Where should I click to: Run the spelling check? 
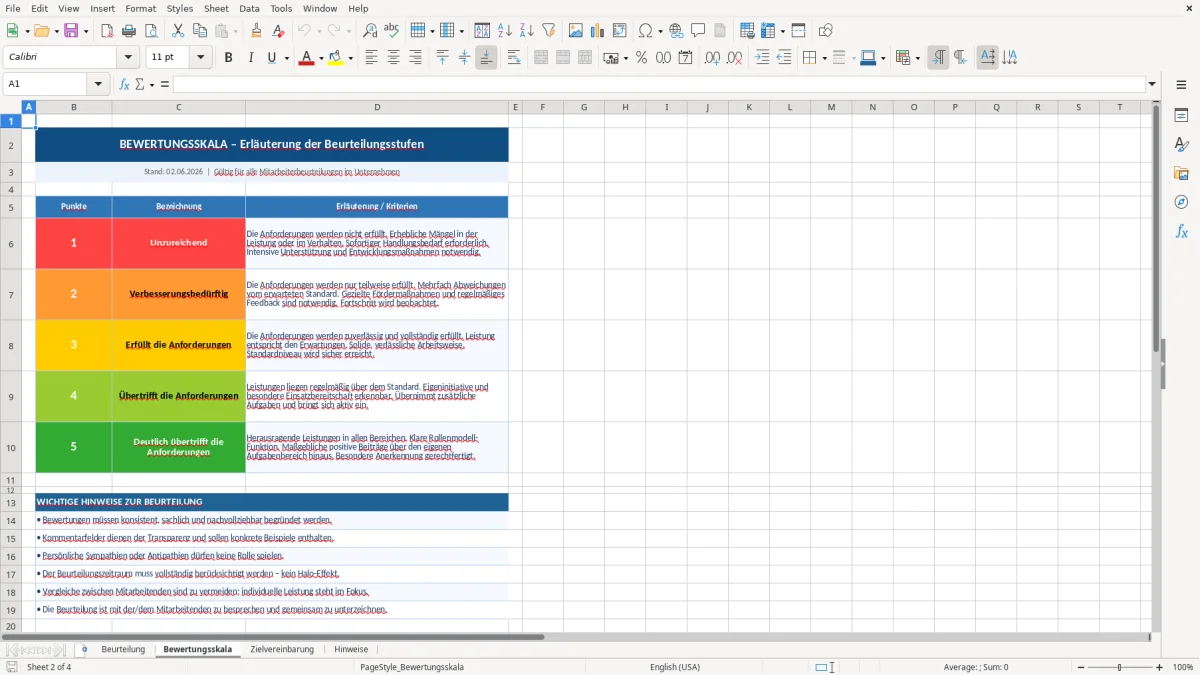click(x=392, y=31)
